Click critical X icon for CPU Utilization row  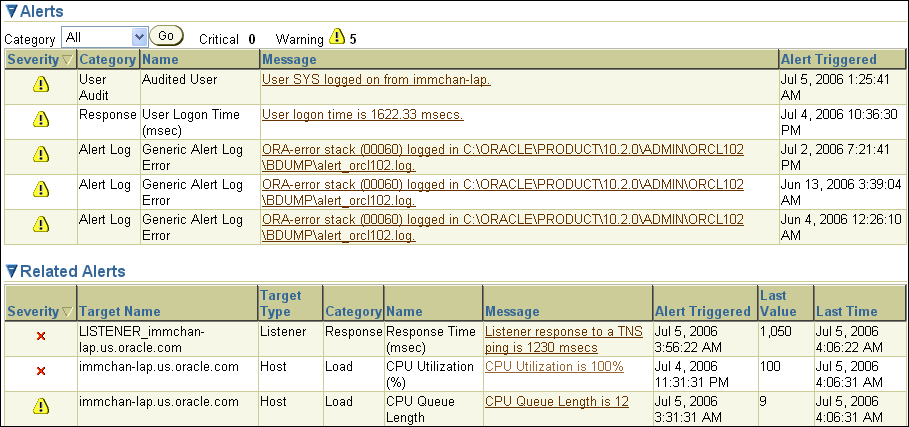click(x=40, y=372)
